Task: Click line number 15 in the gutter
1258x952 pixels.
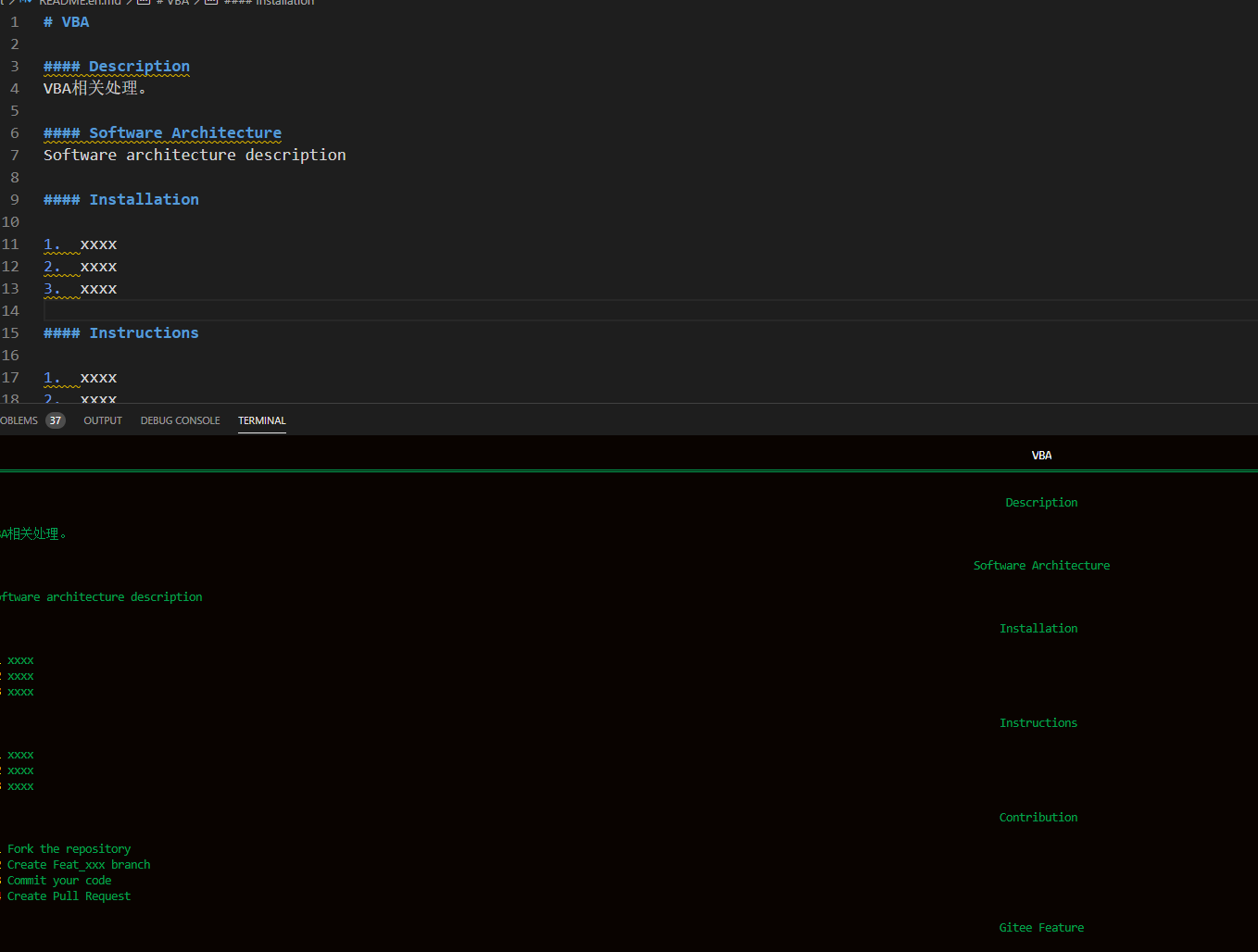Action: (10, 333)
